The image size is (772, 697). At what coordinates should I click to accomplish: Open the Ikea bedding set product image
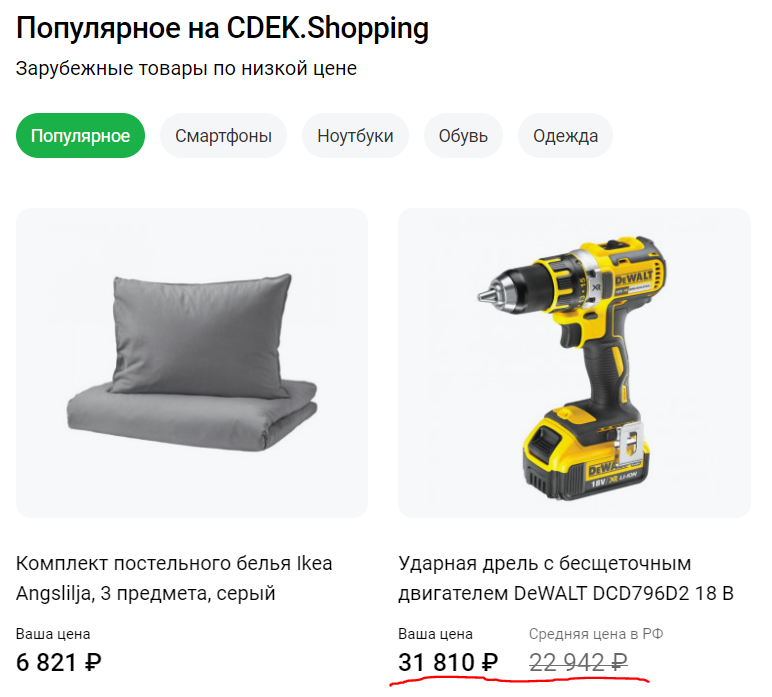coord(192,363)
